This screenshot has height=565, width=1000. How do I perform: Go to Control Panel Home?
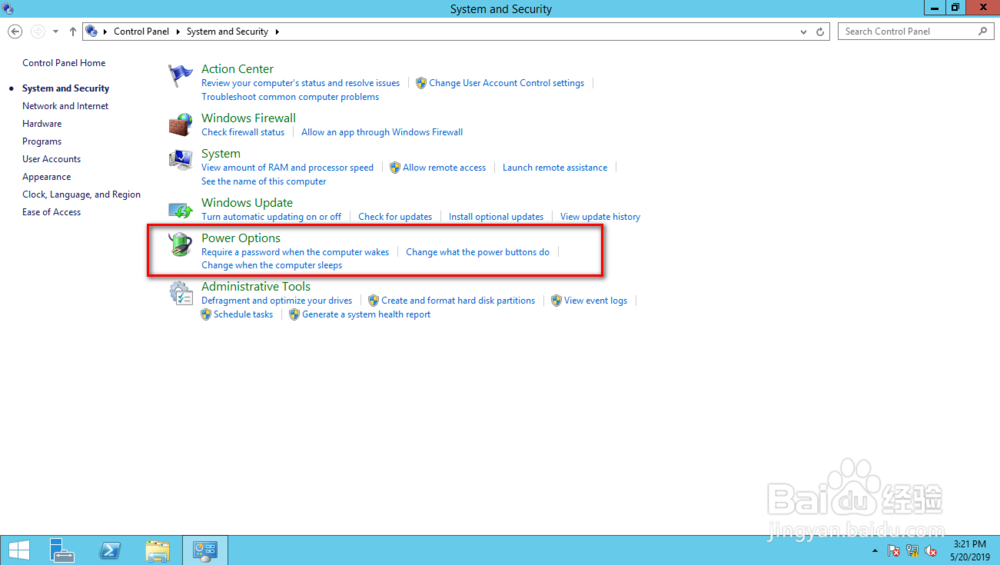(64, 62)
